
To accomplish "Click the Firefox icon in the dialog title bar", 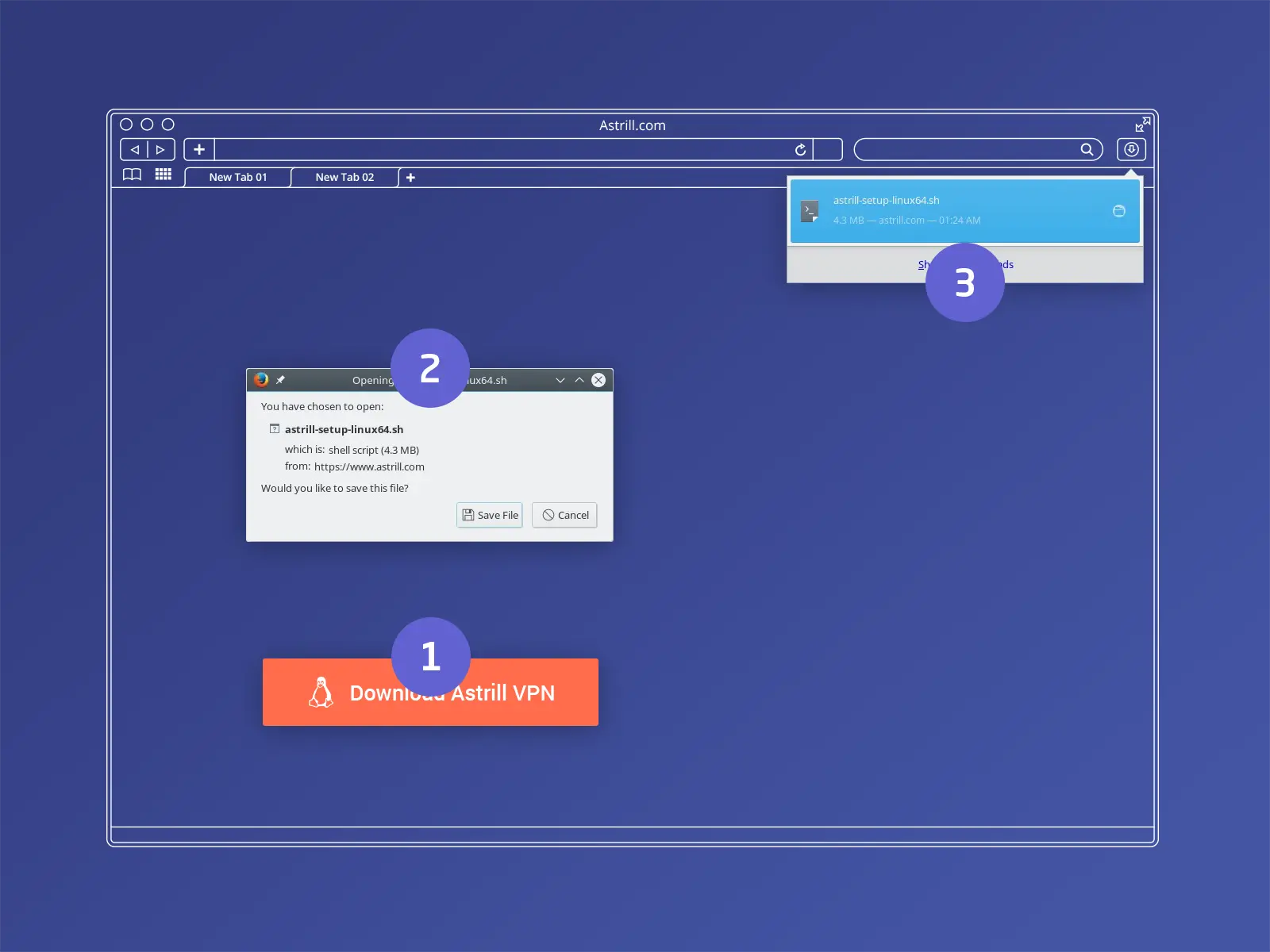I will [261, 380].
